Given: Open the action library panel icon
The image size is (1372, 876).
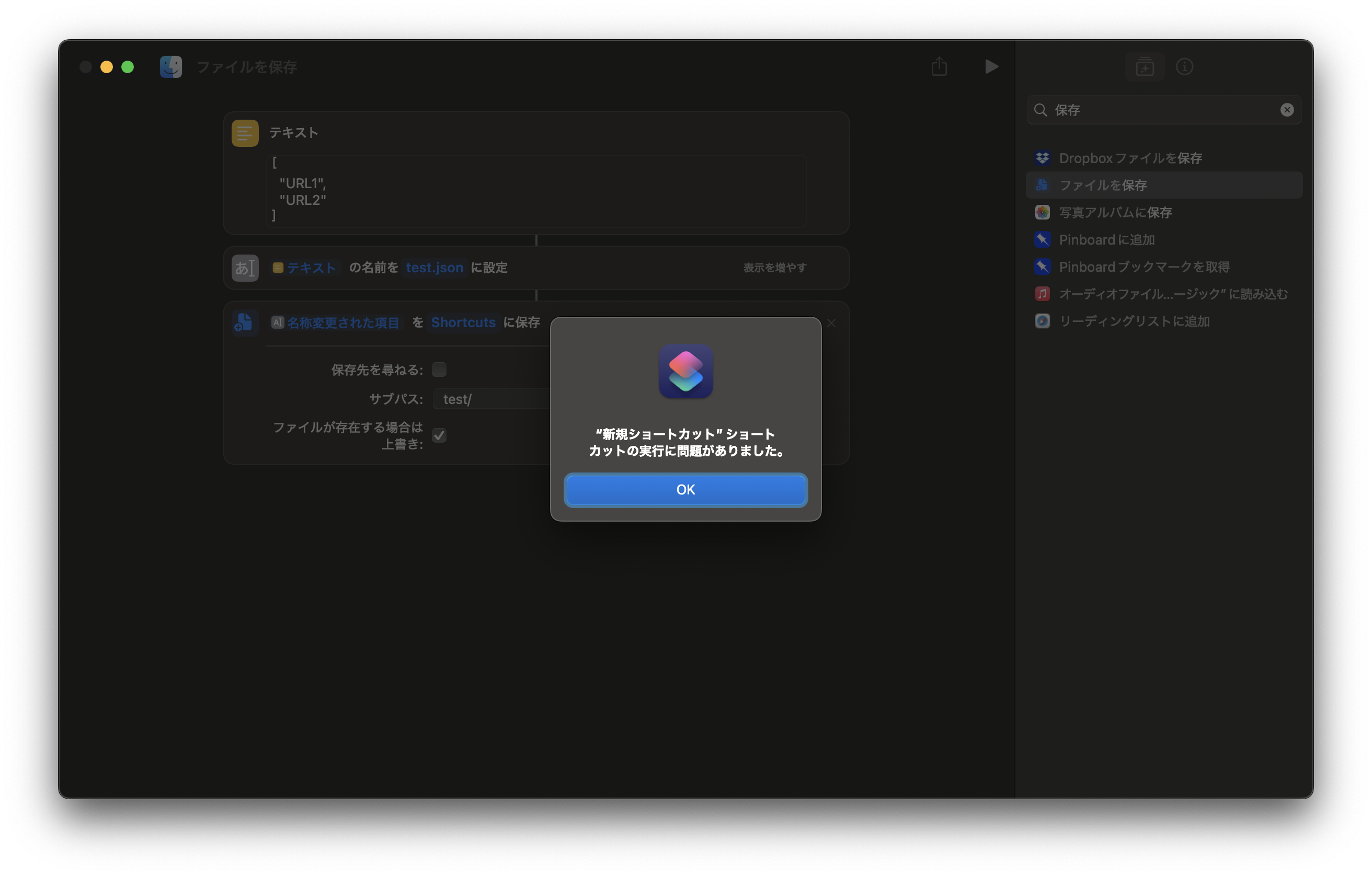Looking at the screenshot, I should 1144,67.
